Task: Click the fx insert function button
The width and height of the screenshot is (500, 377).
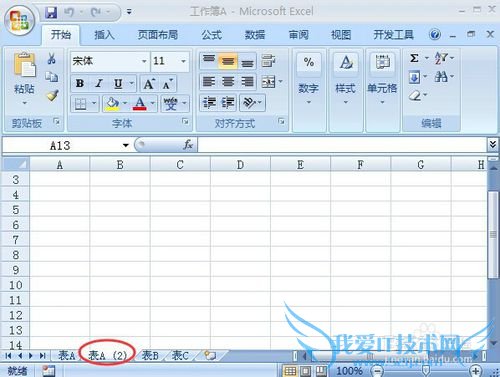Action: click(x=188, y=145)
